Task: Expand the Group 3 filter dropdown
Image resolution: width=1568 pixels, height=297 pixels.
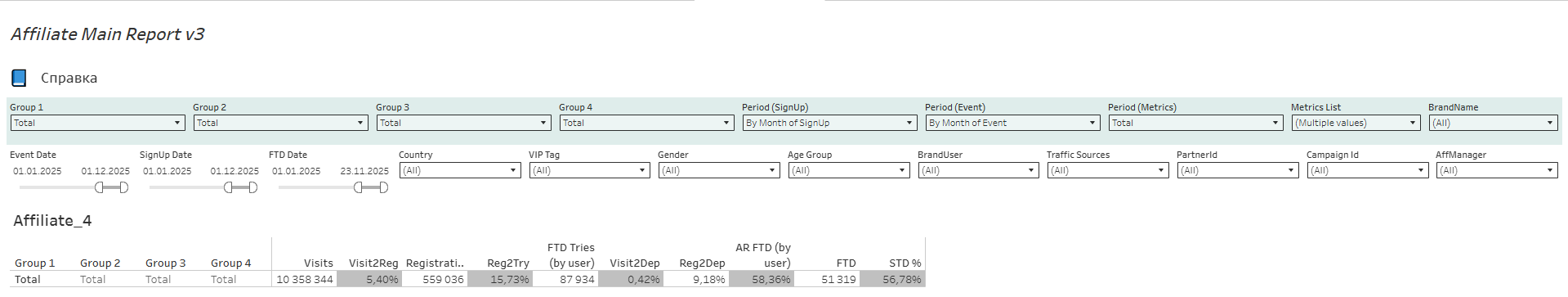Action: tap(463, 123)
